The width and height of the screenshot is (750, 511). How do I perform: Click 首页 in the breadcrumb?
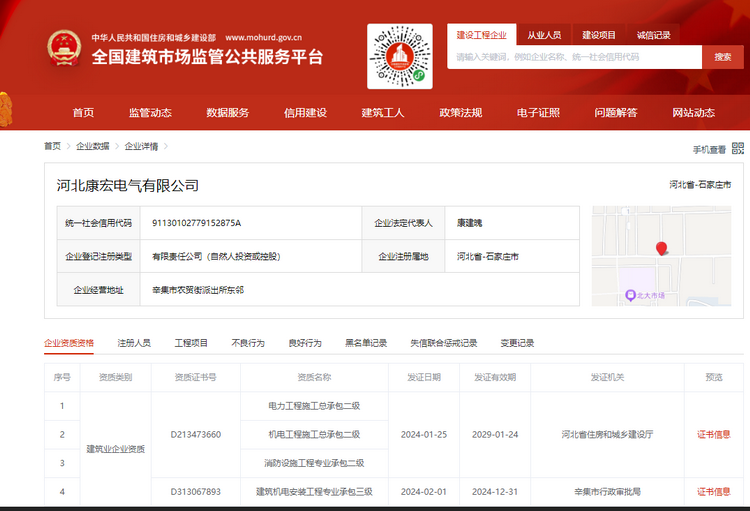(53, 146)
